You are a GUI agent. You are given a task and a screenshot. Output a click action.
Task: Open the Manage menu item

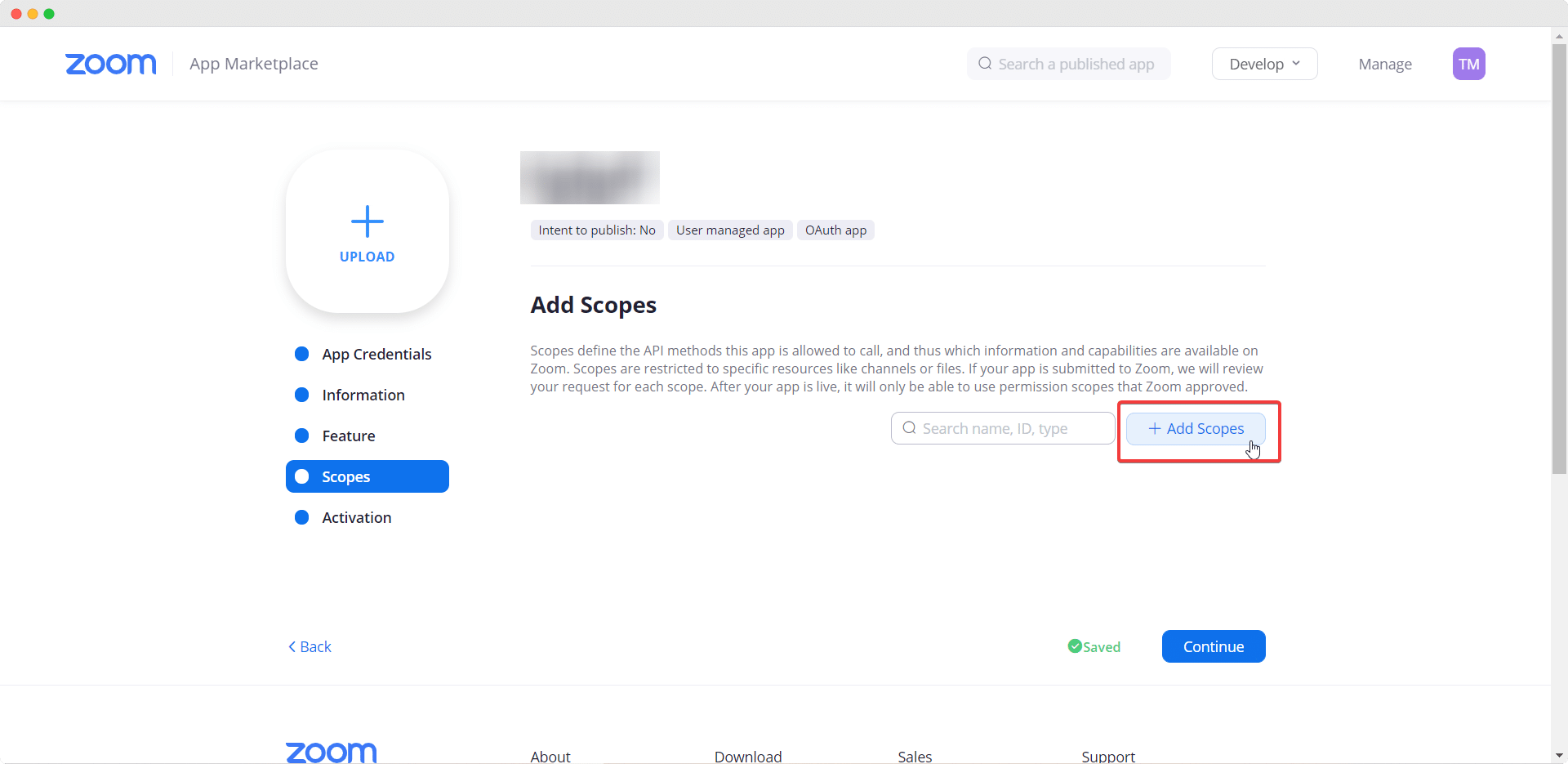pyautogui.click(x=1384, y=64)
